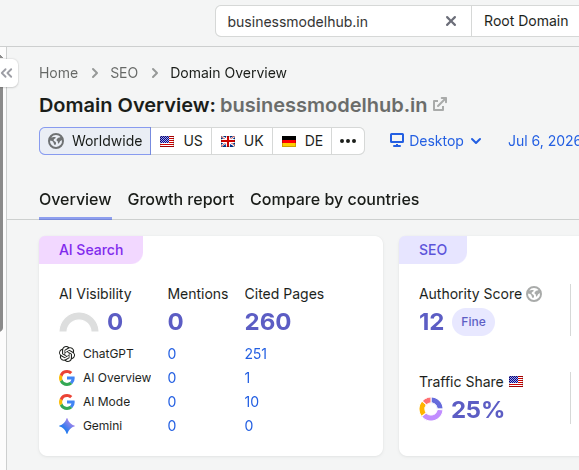The image size is (579, 470).
Task: Open the Desktop device dropdown
Action: pyautogui.click(x=436, y=141)
